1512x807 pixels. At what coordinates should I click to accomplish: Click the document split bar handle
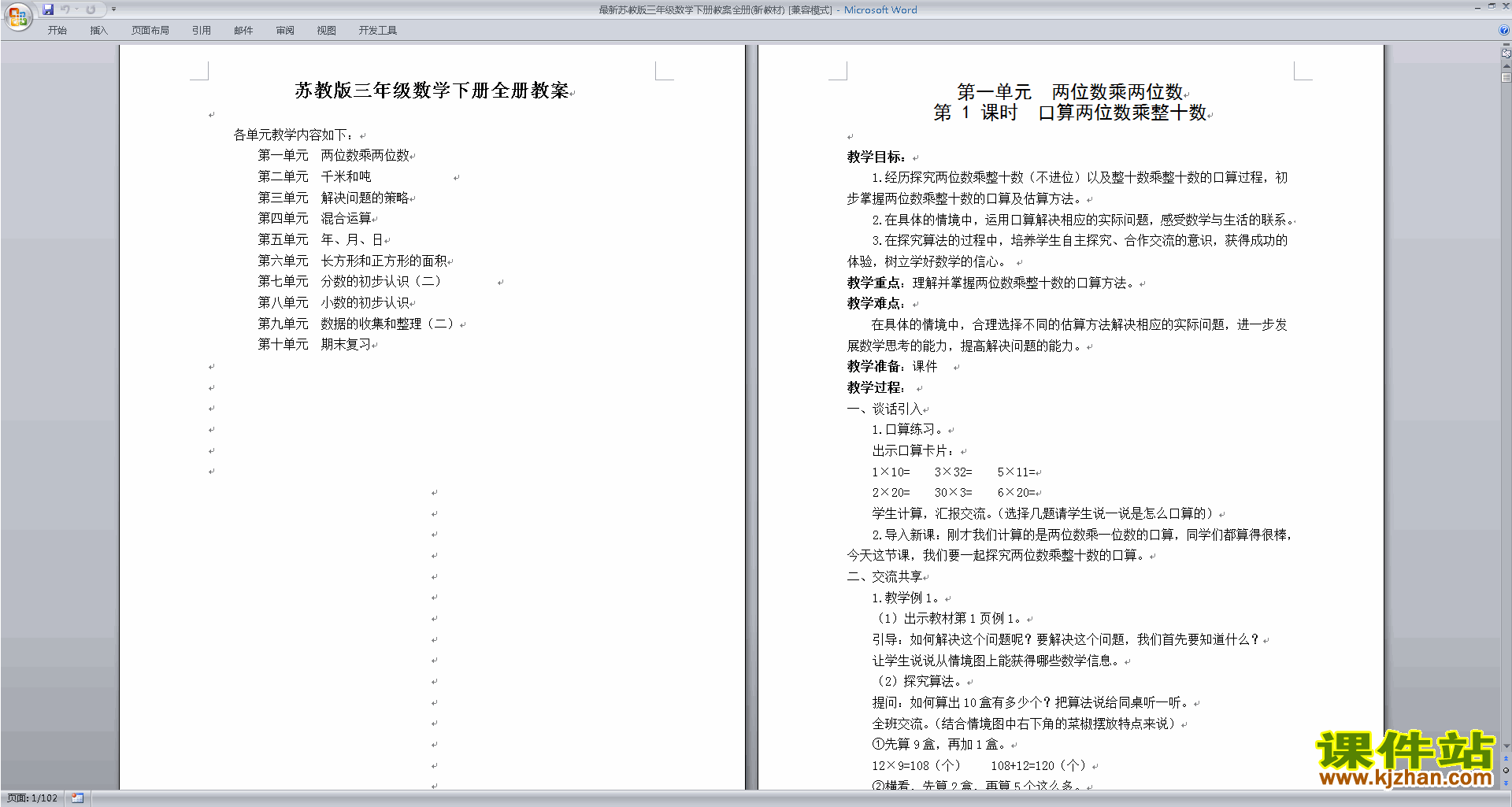(x=1506, y=45)
